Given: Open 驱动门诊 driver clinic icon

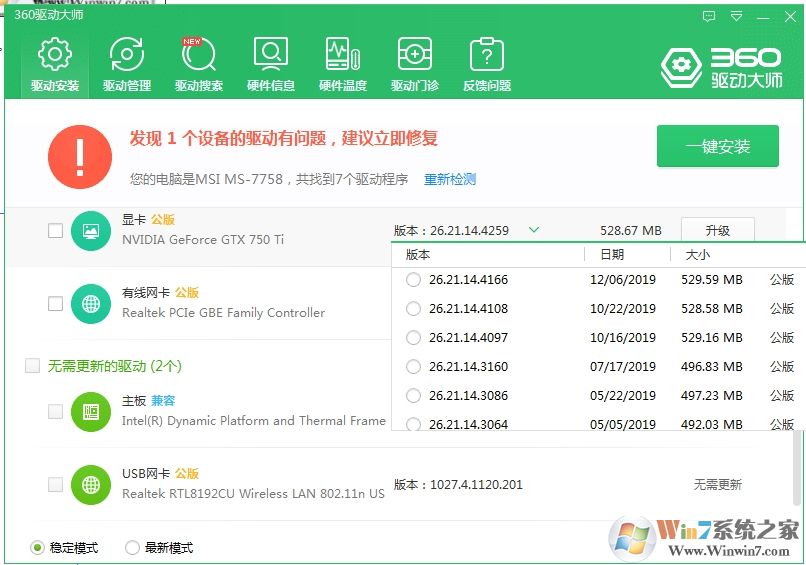Looking at the screenshot, I should (414, 64).
